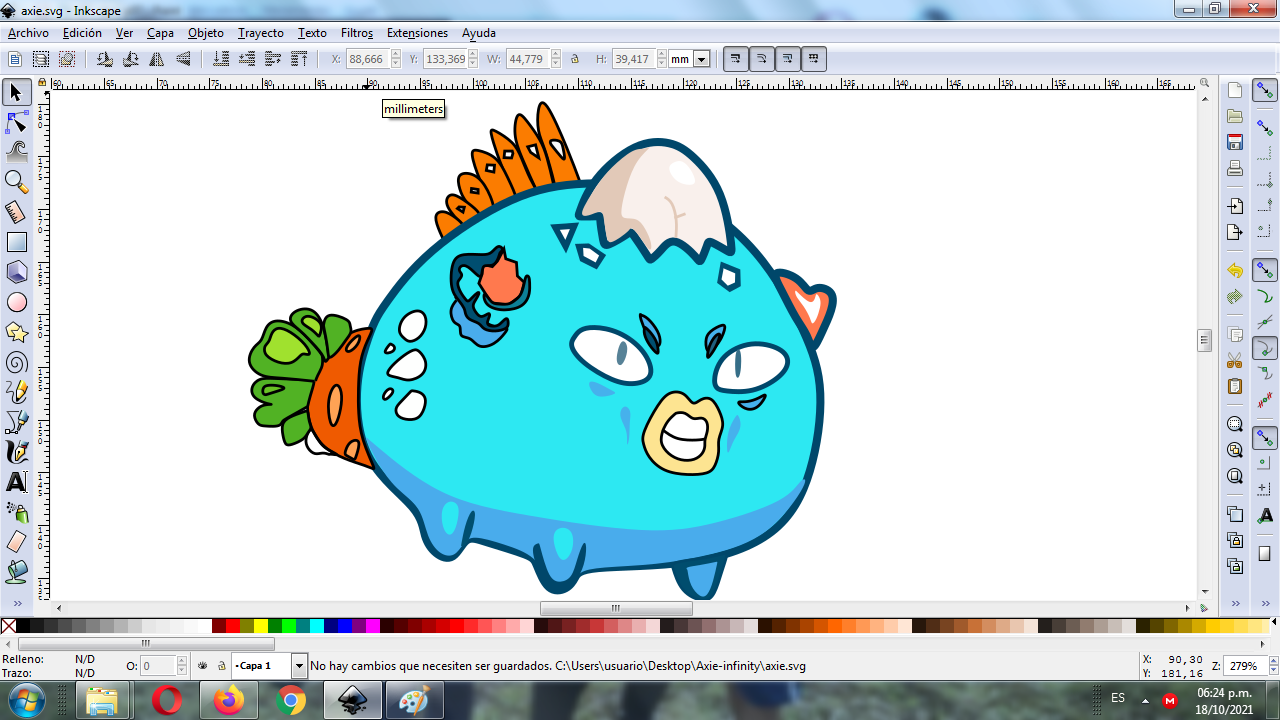Lower selection to bottom

pos(222,59)
